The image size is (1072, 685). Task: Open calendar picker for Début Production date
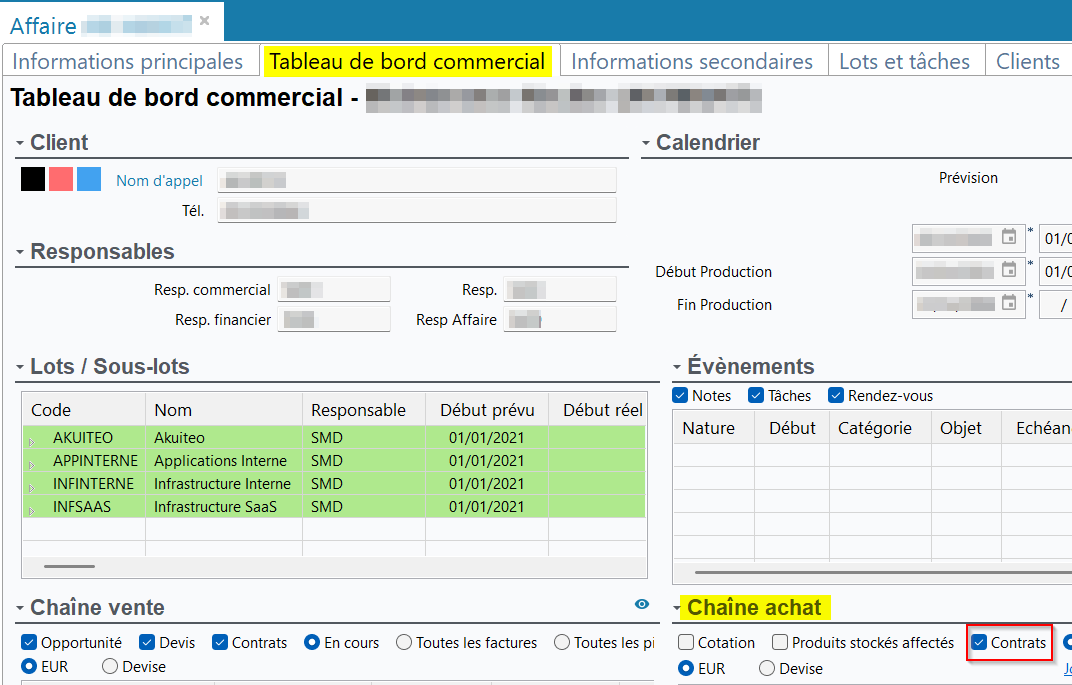(x=1009, y=271)
